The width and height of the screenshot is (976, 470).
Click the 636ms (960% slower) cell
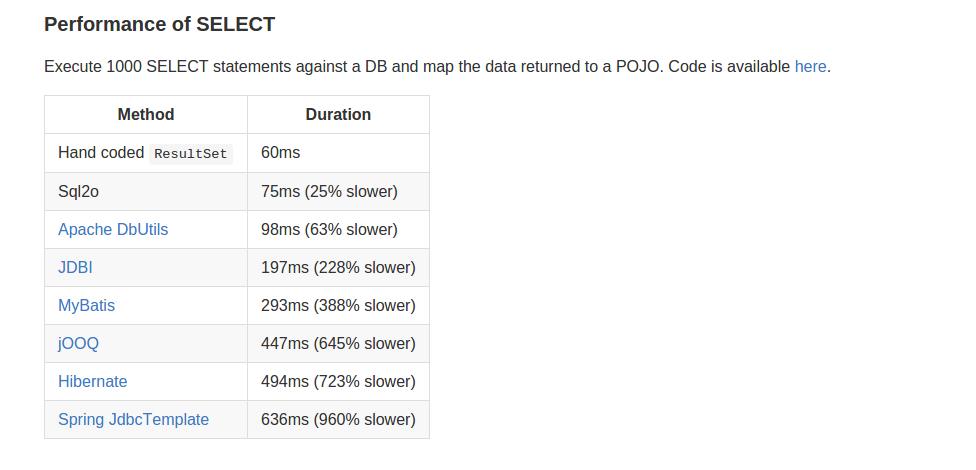point(338,420)
